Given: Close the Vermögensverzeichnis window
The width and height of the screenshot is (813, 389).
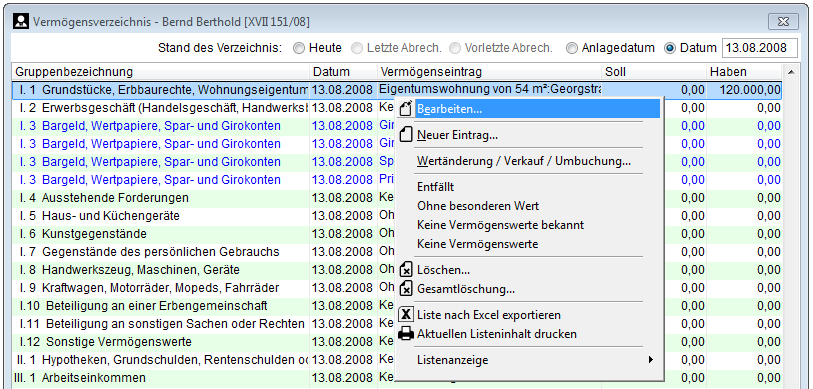Looking at the screenshot, I should point(783,22).
